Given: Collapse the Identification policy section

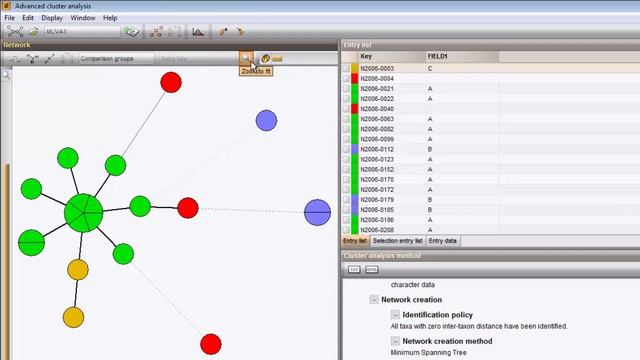Looking at the screenshot, I should coord(395,315).
